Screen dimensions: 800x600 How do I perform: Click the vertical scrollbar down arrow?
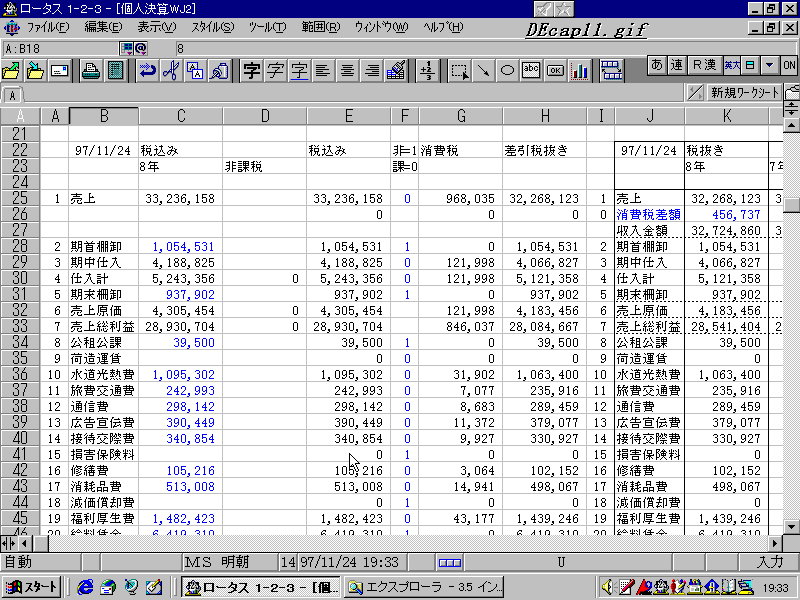(x=791, y=527)
